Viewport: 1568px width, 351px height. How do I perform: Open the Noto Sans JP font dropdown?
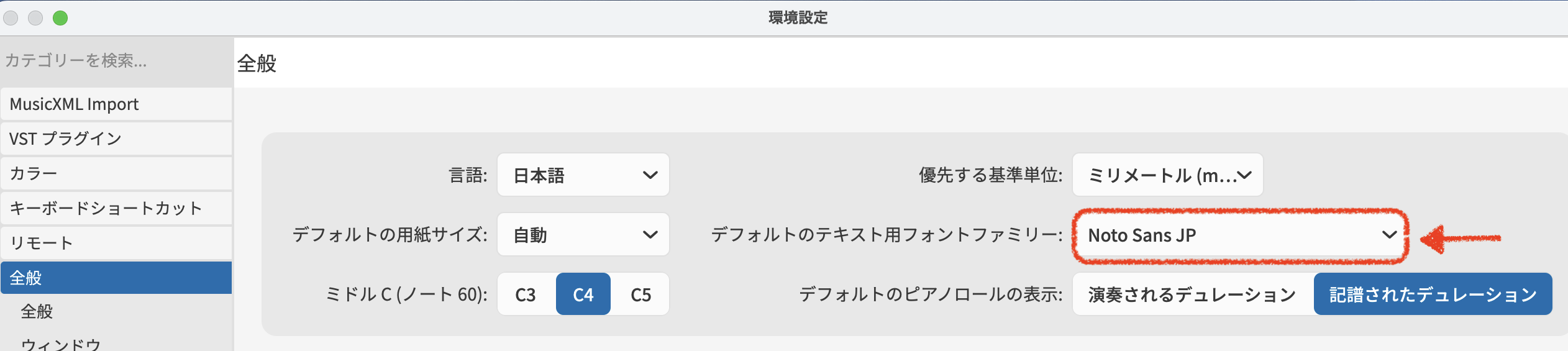point(1240,235)
